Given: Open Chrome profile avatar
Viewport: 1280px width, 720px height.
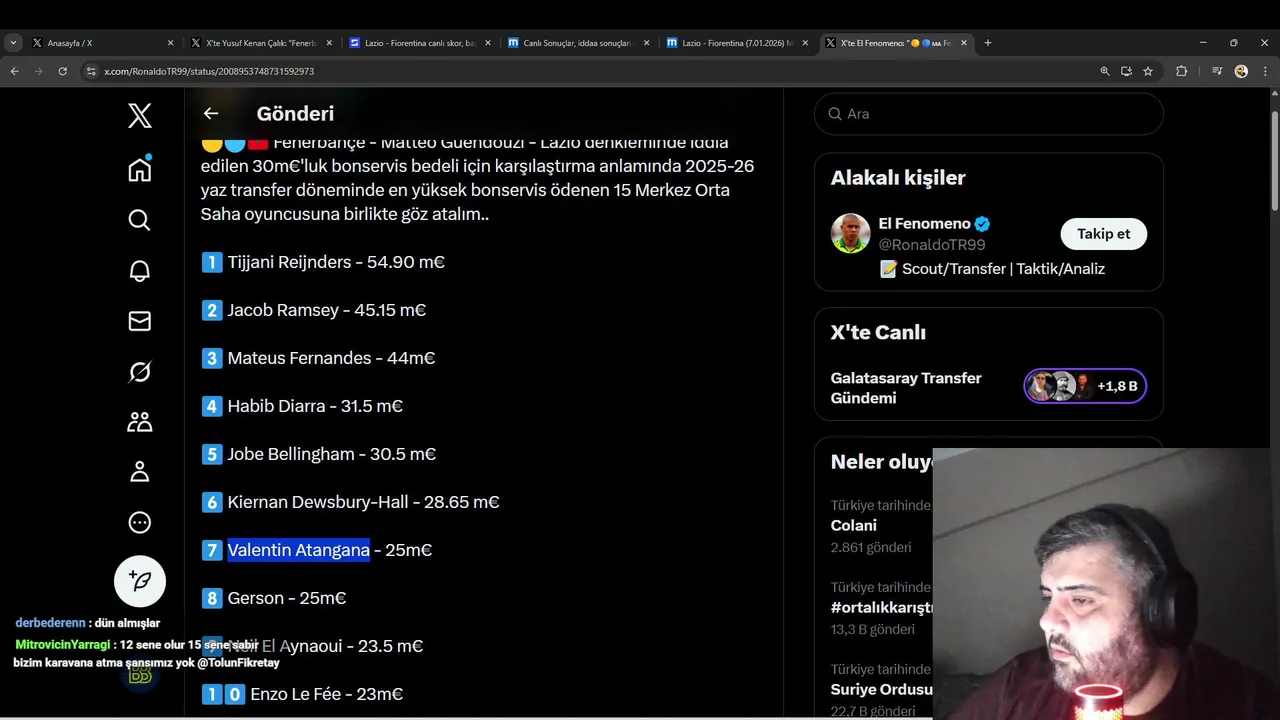Looking at the screenshot, I should pyautogui.click(x=1241, y=71).
